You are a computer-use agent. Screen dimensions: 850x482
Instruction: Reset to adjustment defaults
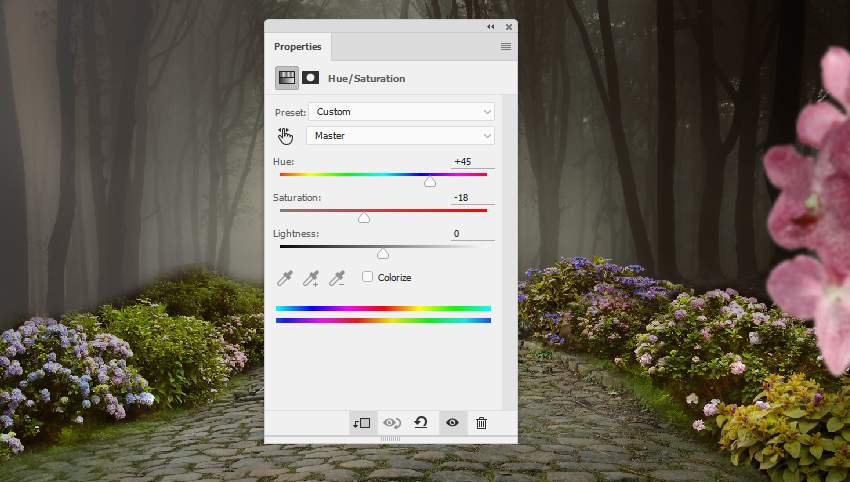pos(421,422)
